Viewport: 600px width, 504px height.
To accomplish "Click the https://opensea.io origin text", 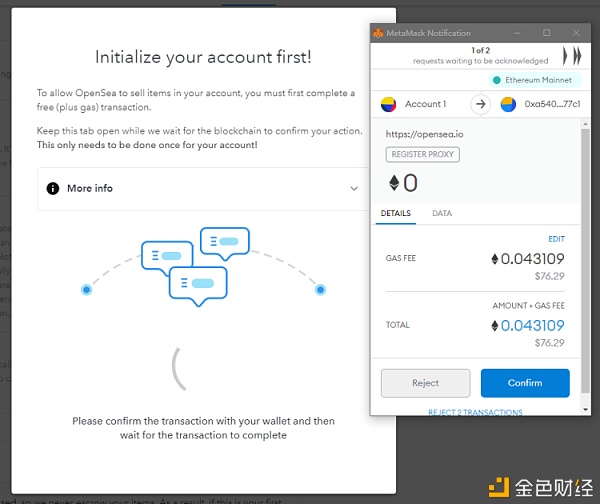I will pos(424,134).
